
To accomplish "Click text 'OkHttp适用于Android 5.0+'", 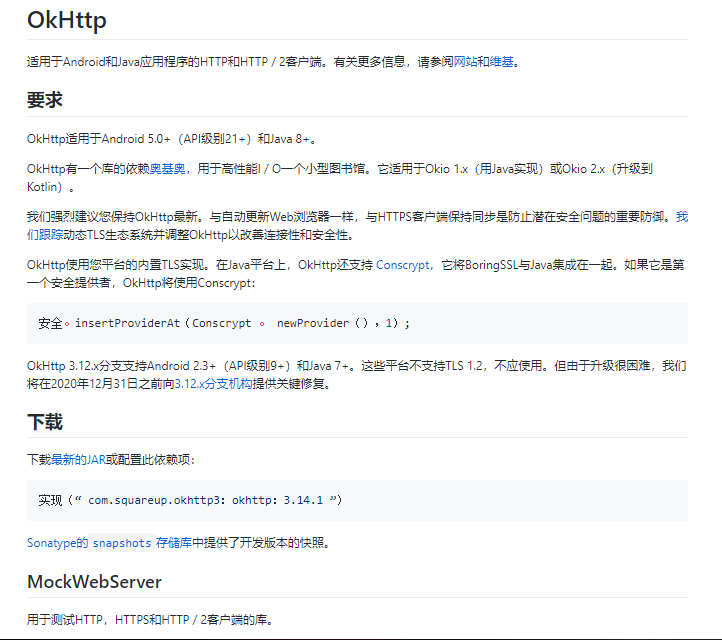I will point(99,139).
